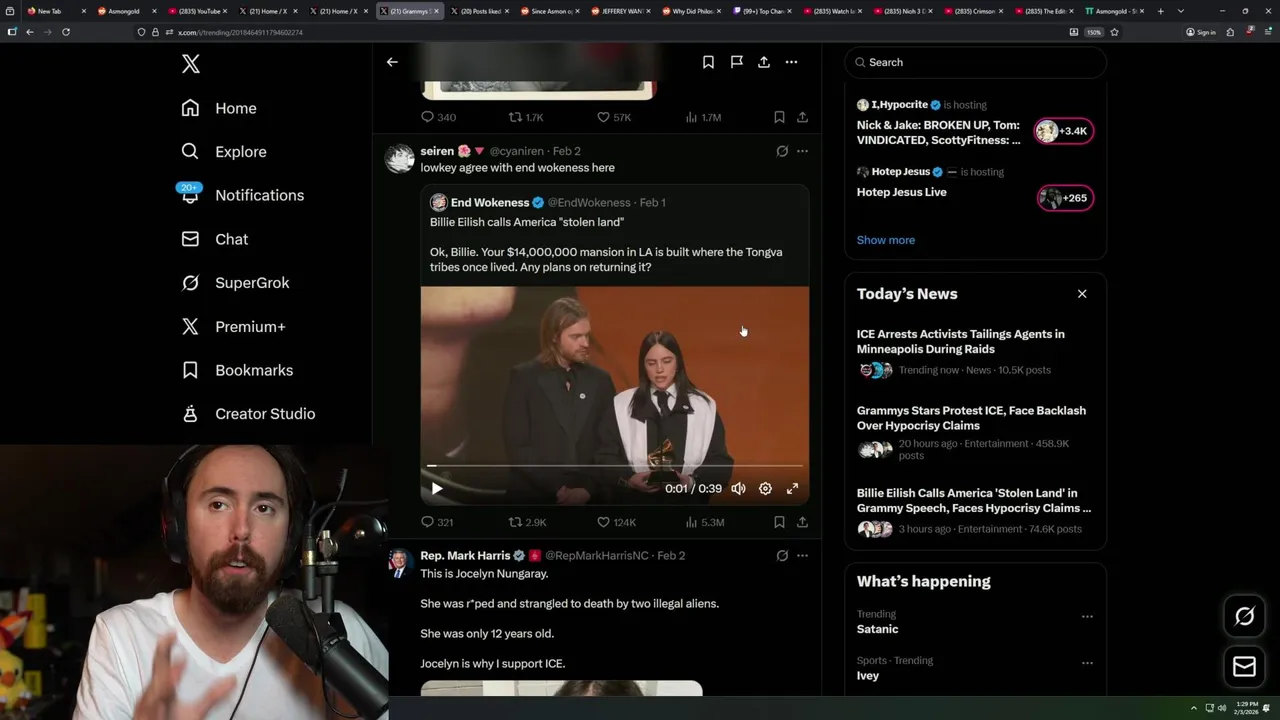View analytics showing 5.3M views
1280x720 pixels.
point(704,522)
